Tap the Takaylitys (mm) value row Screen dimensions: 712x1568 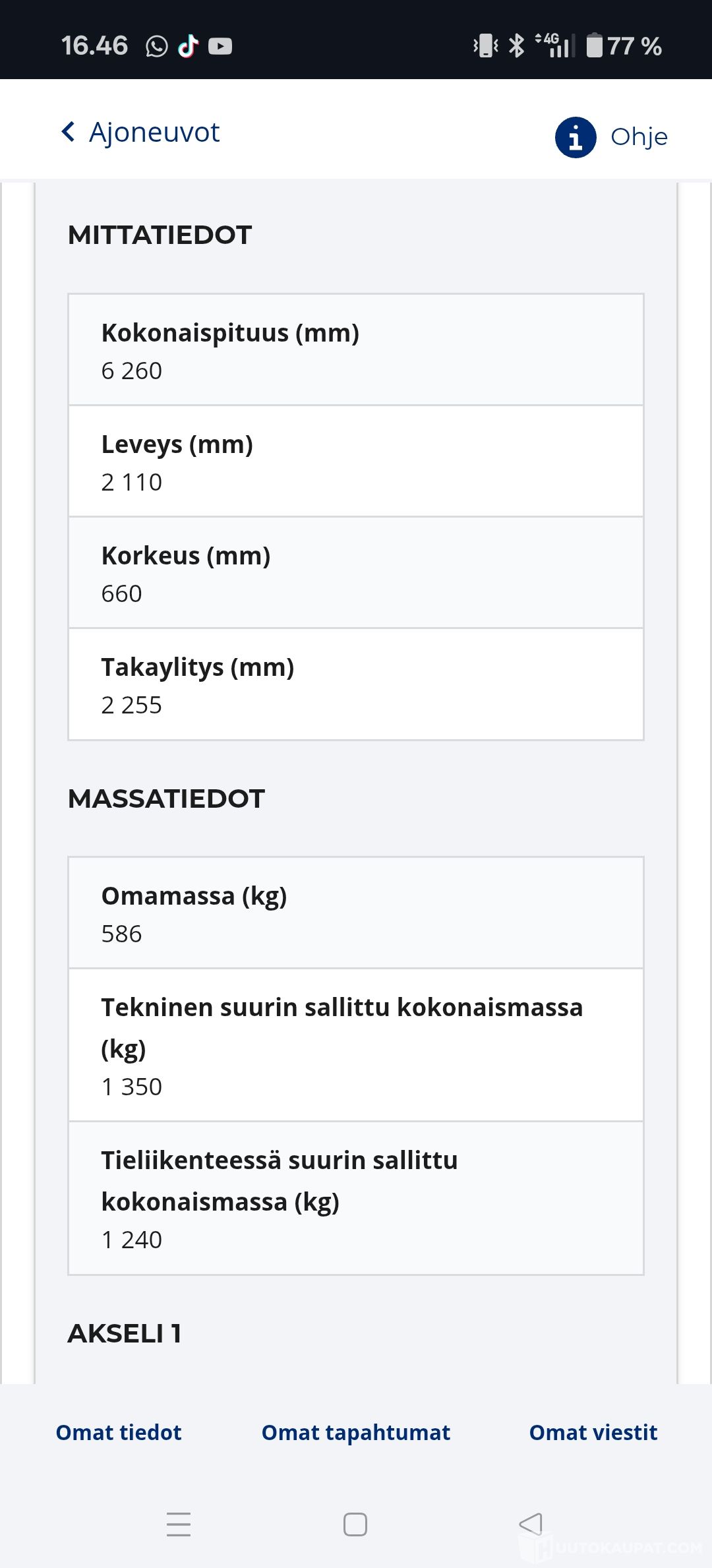[x=356, y=684]
